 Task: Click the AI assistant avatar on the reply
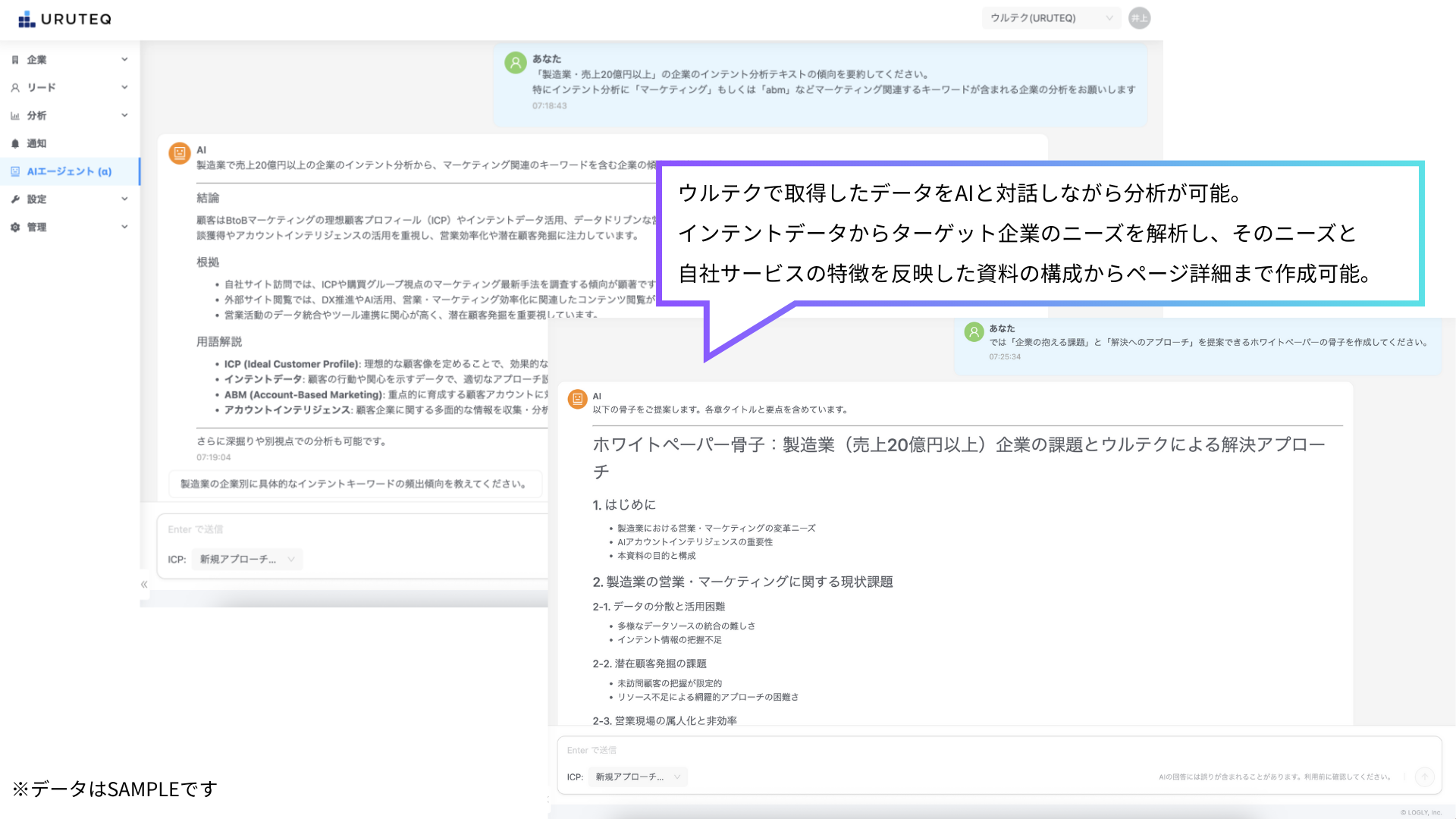pyautogui.click(x=578, y=399)
